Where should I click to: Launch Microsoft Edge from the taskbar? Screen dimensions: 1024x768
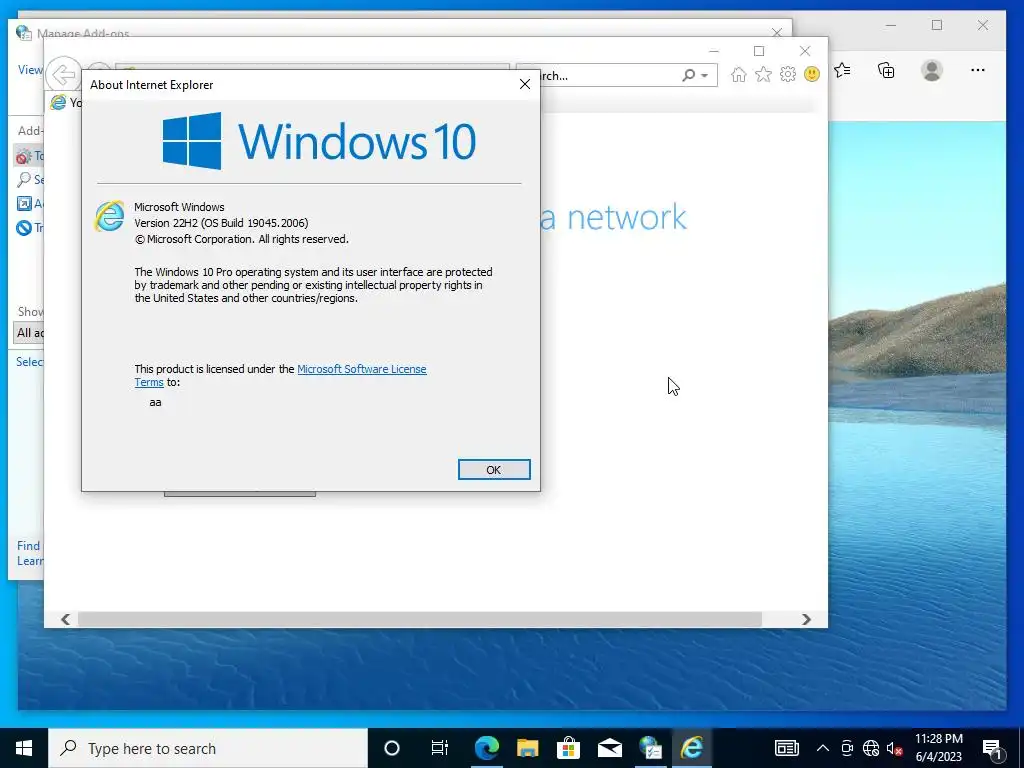[487, 748]
